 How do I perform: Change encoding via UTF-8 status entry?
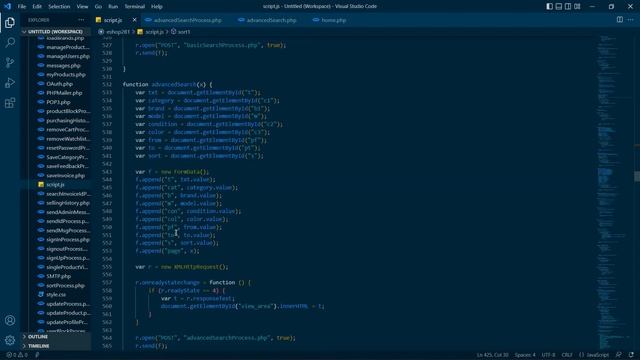pos(548,355)
